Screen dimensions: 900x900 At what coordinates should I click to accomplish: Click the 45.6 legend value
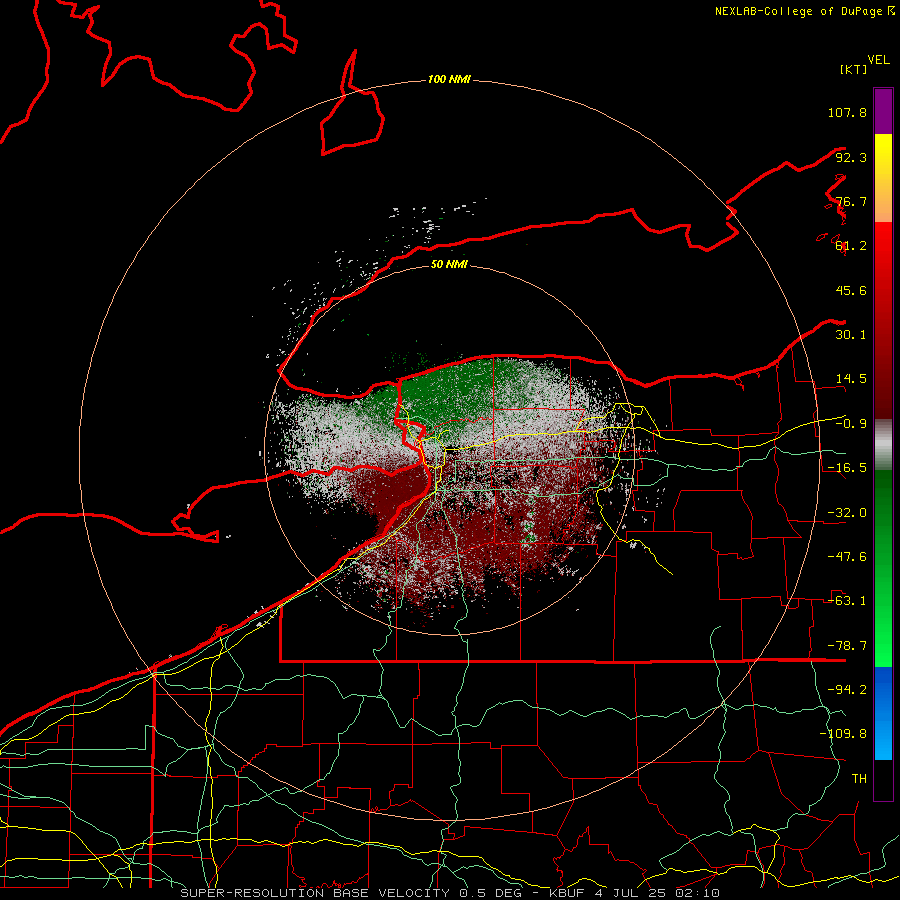[851, 290]
